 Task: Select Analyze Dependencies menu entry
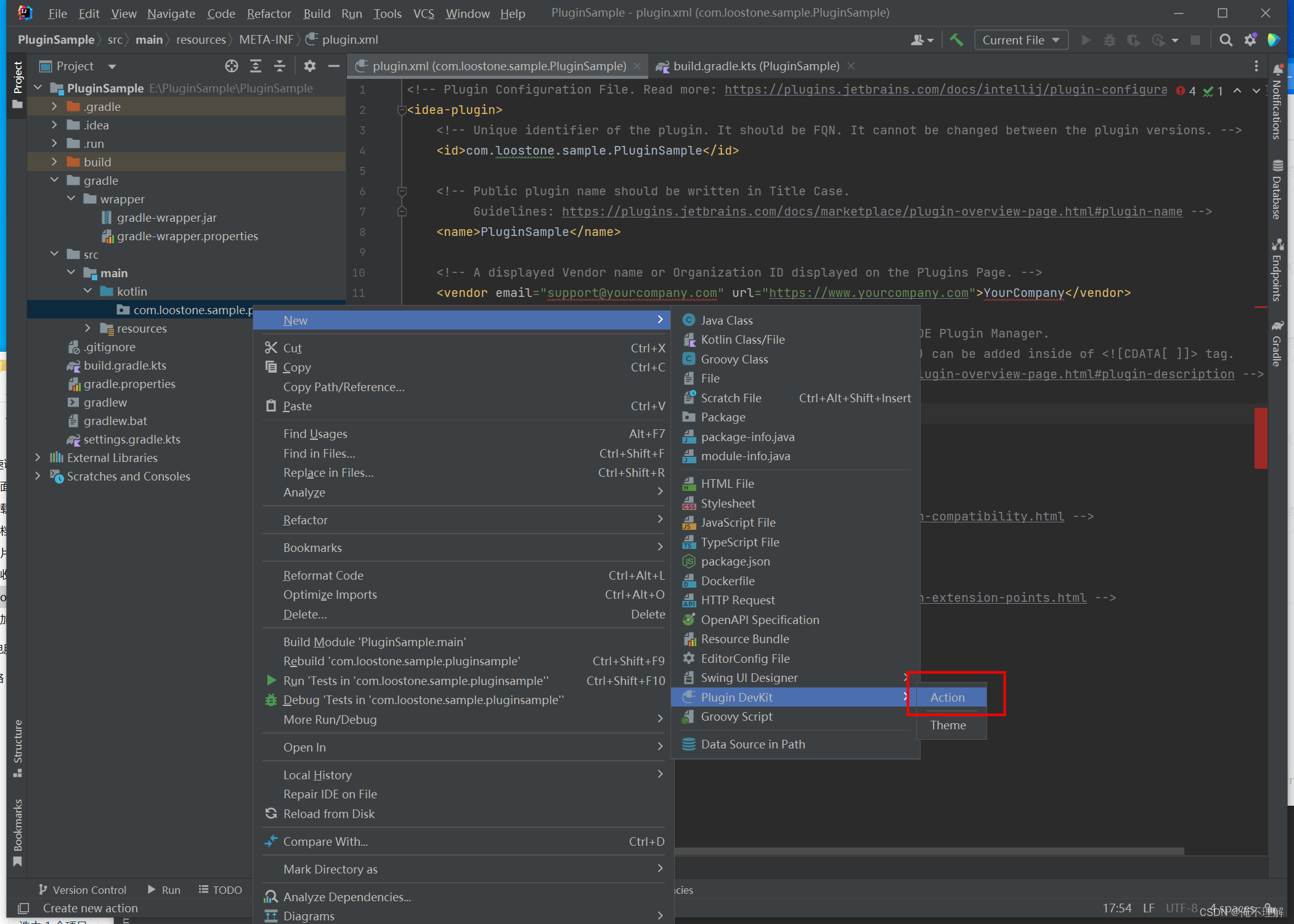tap(463, 897)
